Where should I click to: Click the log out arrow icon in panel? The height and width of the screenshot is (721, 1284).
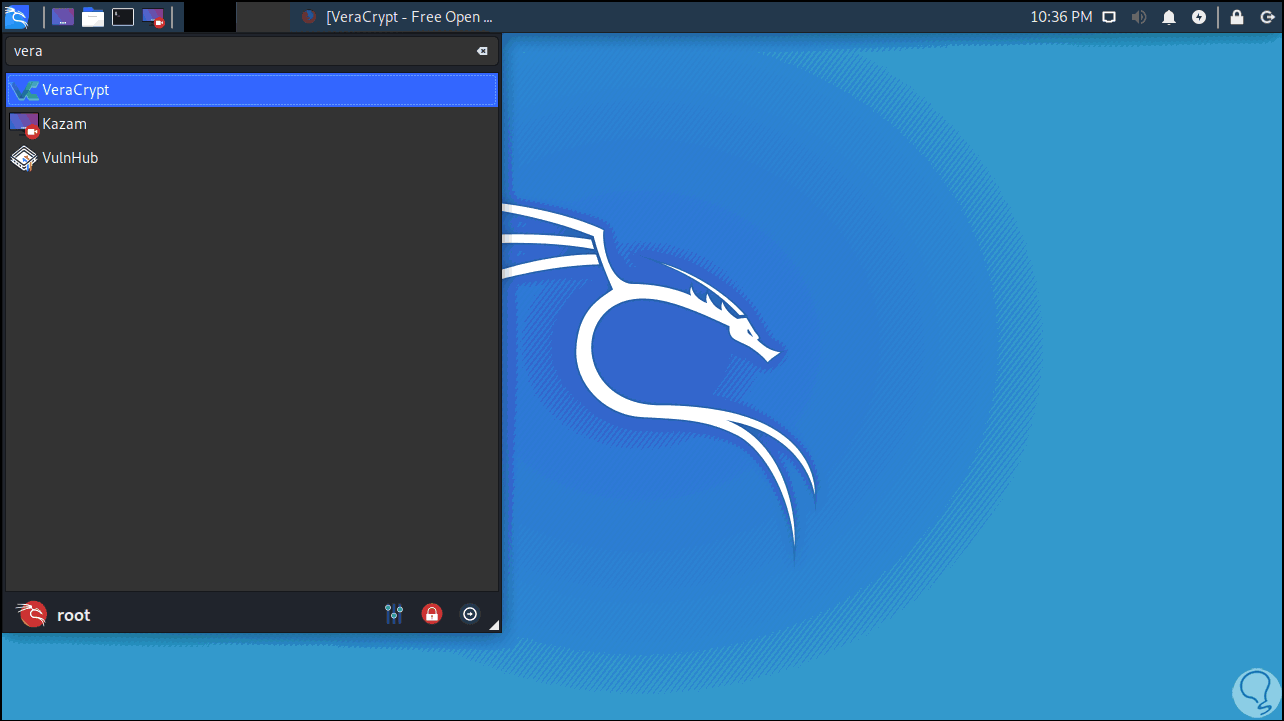tap(1266, 17)
